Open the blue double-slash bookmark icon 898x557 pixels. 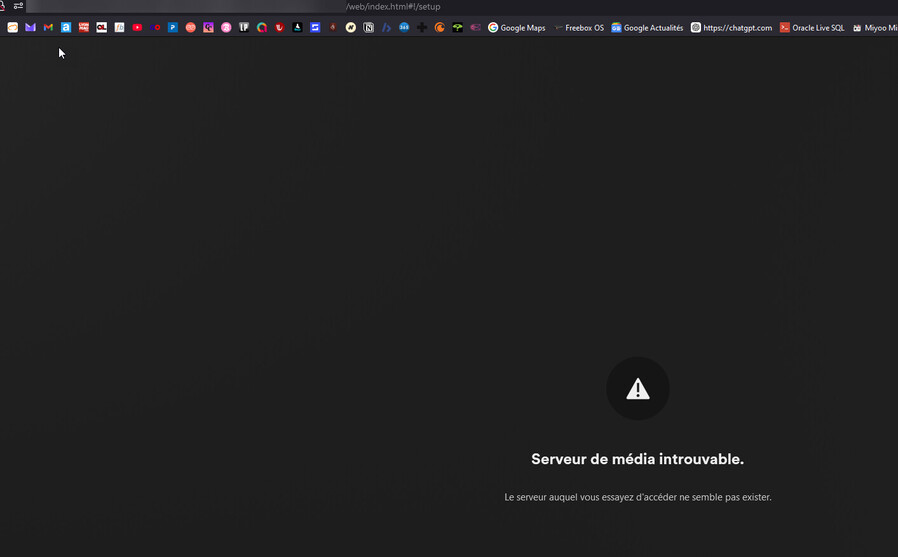tap(386, 27)
